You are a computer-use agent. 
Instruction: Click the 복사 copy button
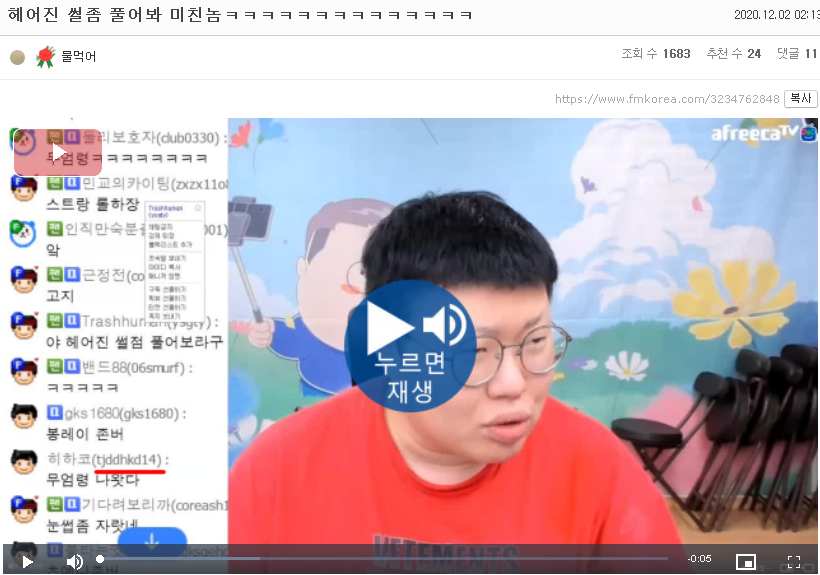point(800,98)
